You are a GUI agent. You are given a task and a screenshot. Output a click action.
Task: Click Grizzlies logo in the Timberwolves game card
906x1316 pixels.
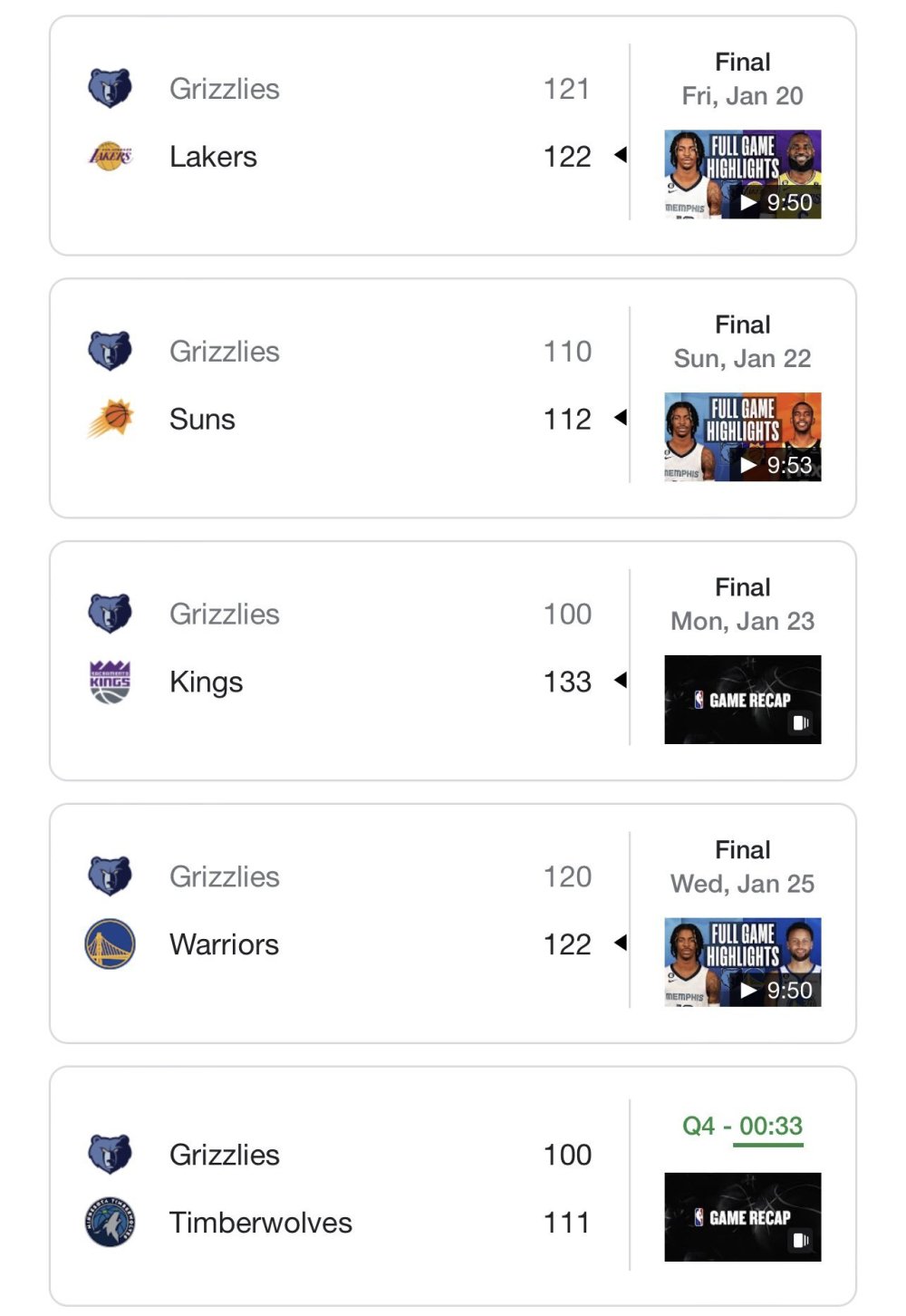click(110, 1155)
